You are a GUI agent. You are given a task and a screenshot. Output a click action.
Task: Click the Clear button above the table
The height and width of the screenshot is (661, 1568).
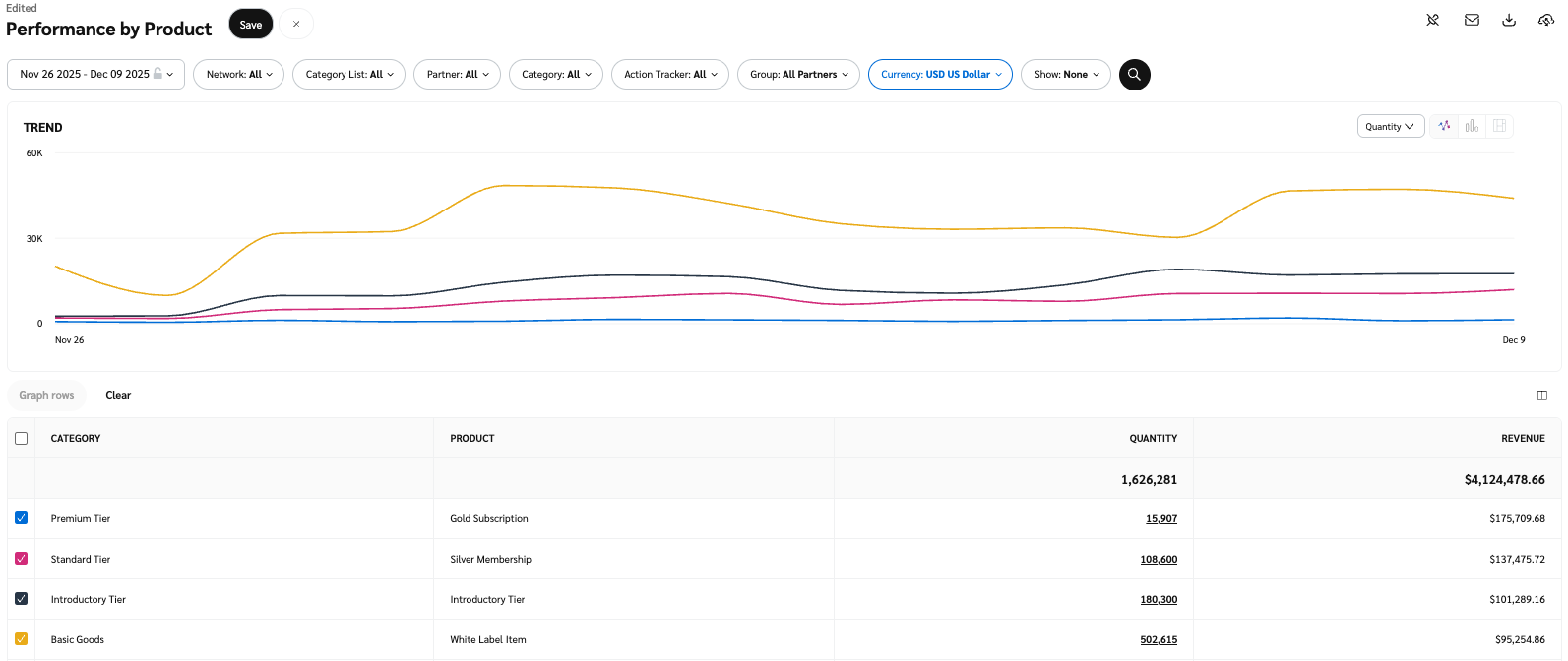118,395
